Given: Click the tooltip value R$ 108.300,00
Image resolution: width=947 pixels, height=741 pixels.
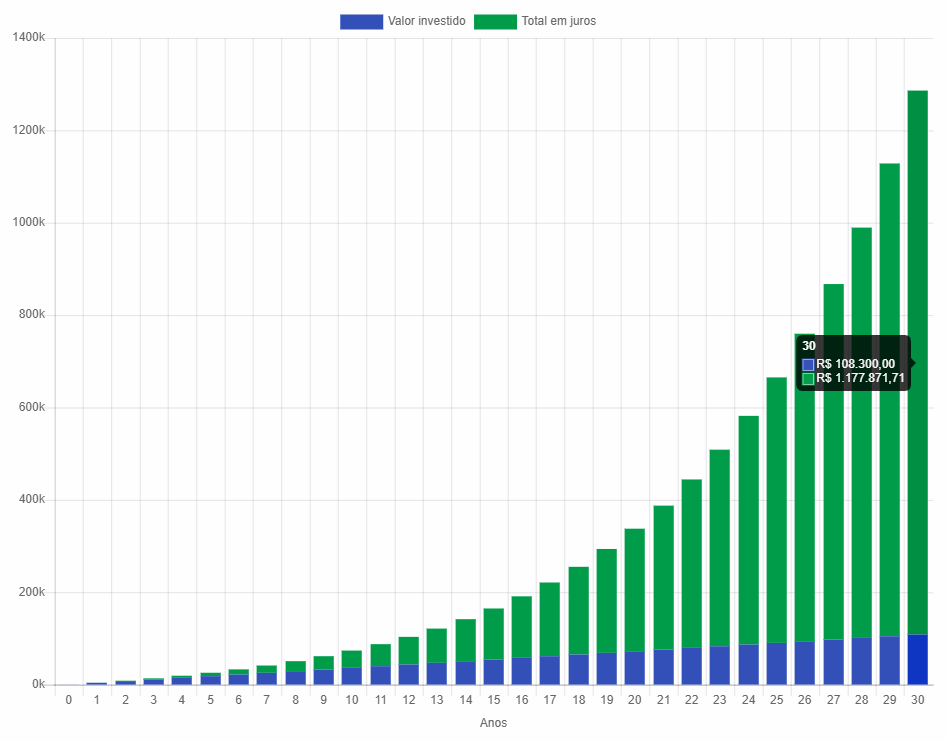Looking at the screenshot, I should tap(855, 364).
